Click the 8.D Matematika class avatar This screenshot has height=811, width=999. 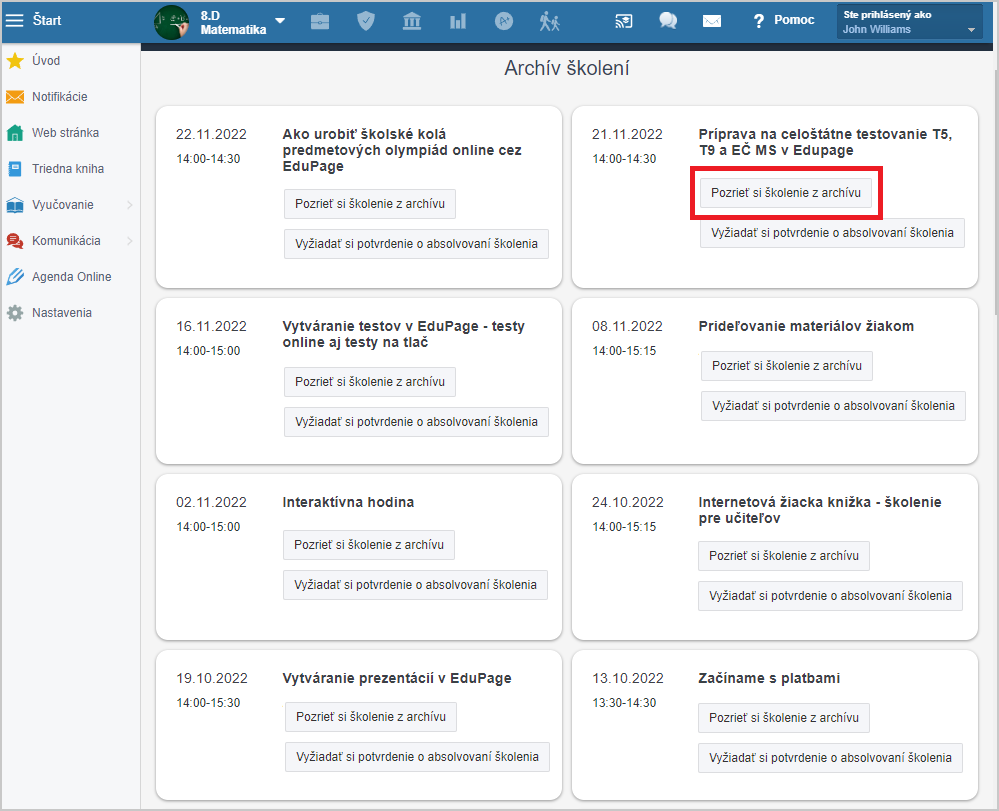171,22
